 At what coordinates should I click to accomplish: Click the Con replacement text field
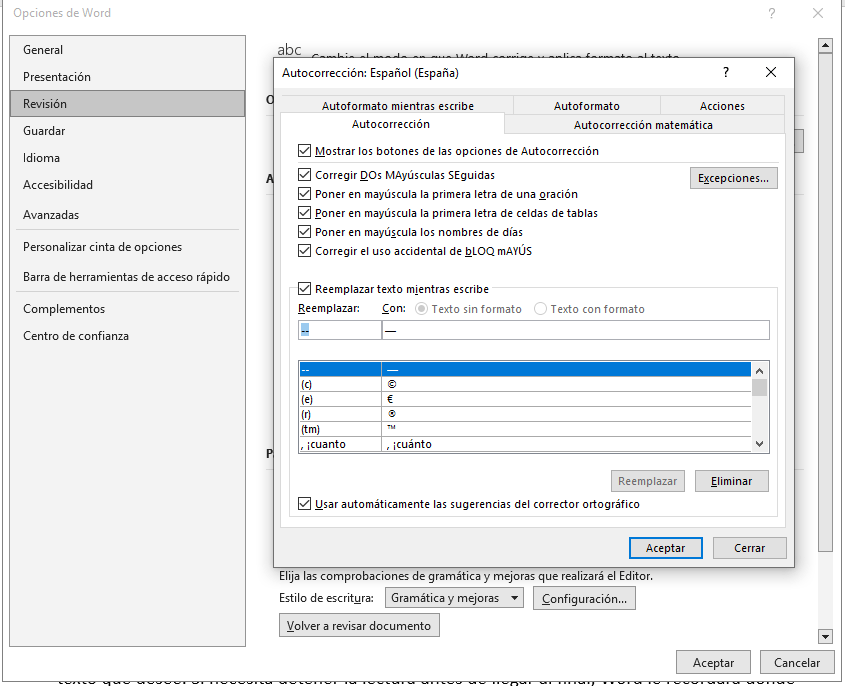point(576,330)
